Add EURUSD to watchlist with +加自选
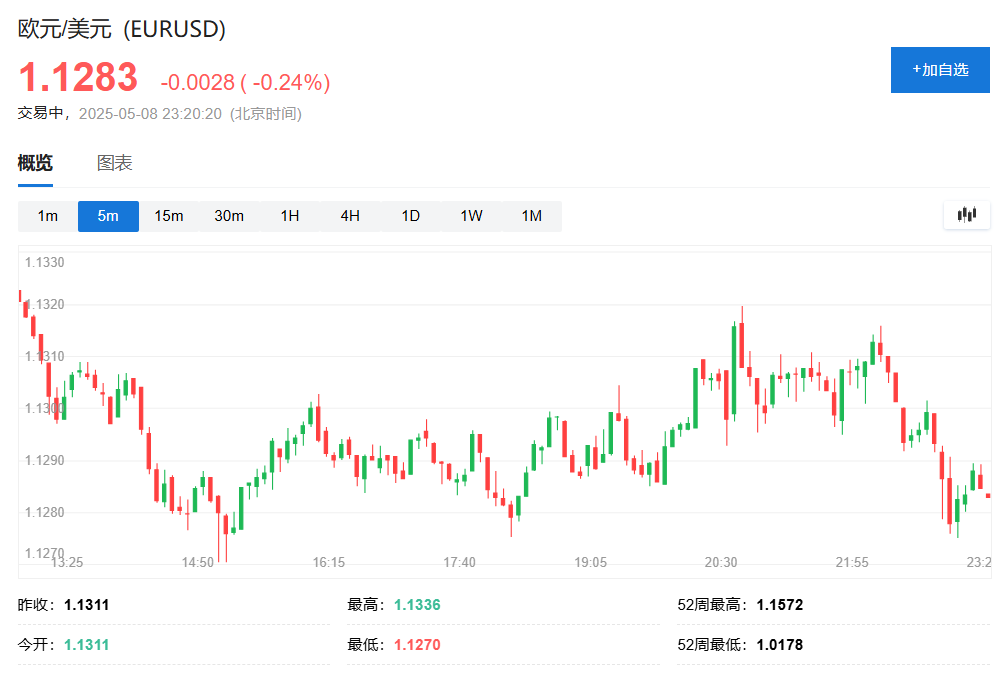The image size is (1004, 681). (x=940, y=70)
